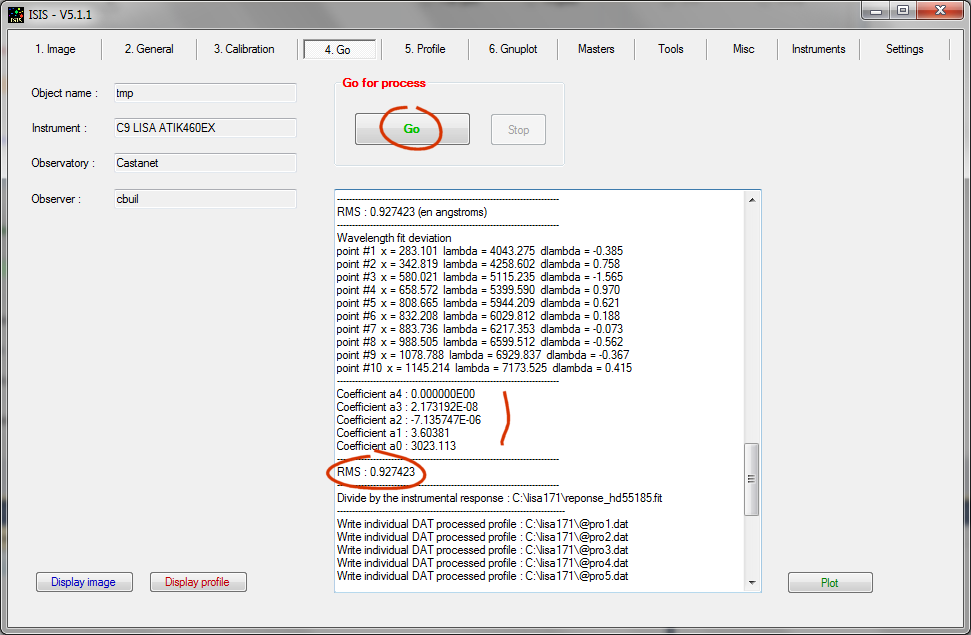Open the 6. Gnuplot tab

click(512, 49)
